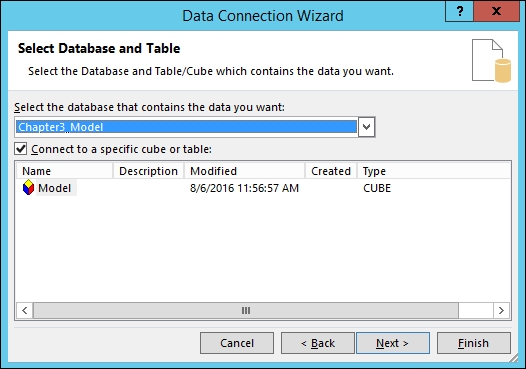Viewport: 526px width, 369px height.
Task: Select the Chapter3_Model database field
Action: tap(187, 127)
